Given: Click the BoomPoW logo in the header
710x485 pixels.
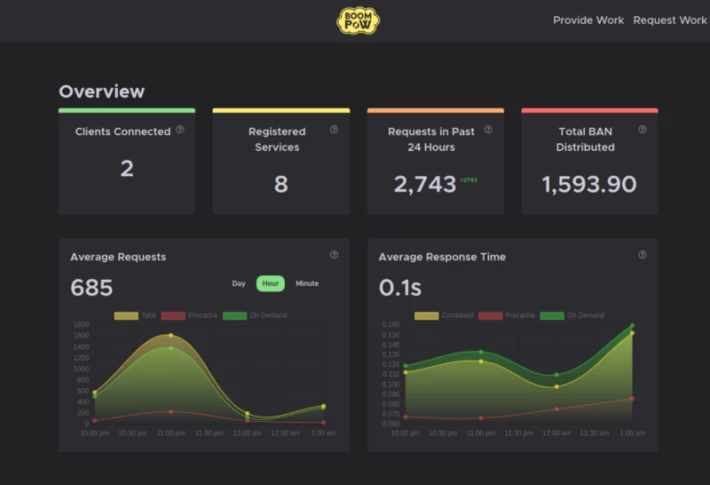Looking at the screenshot, I should coord(358,21).
